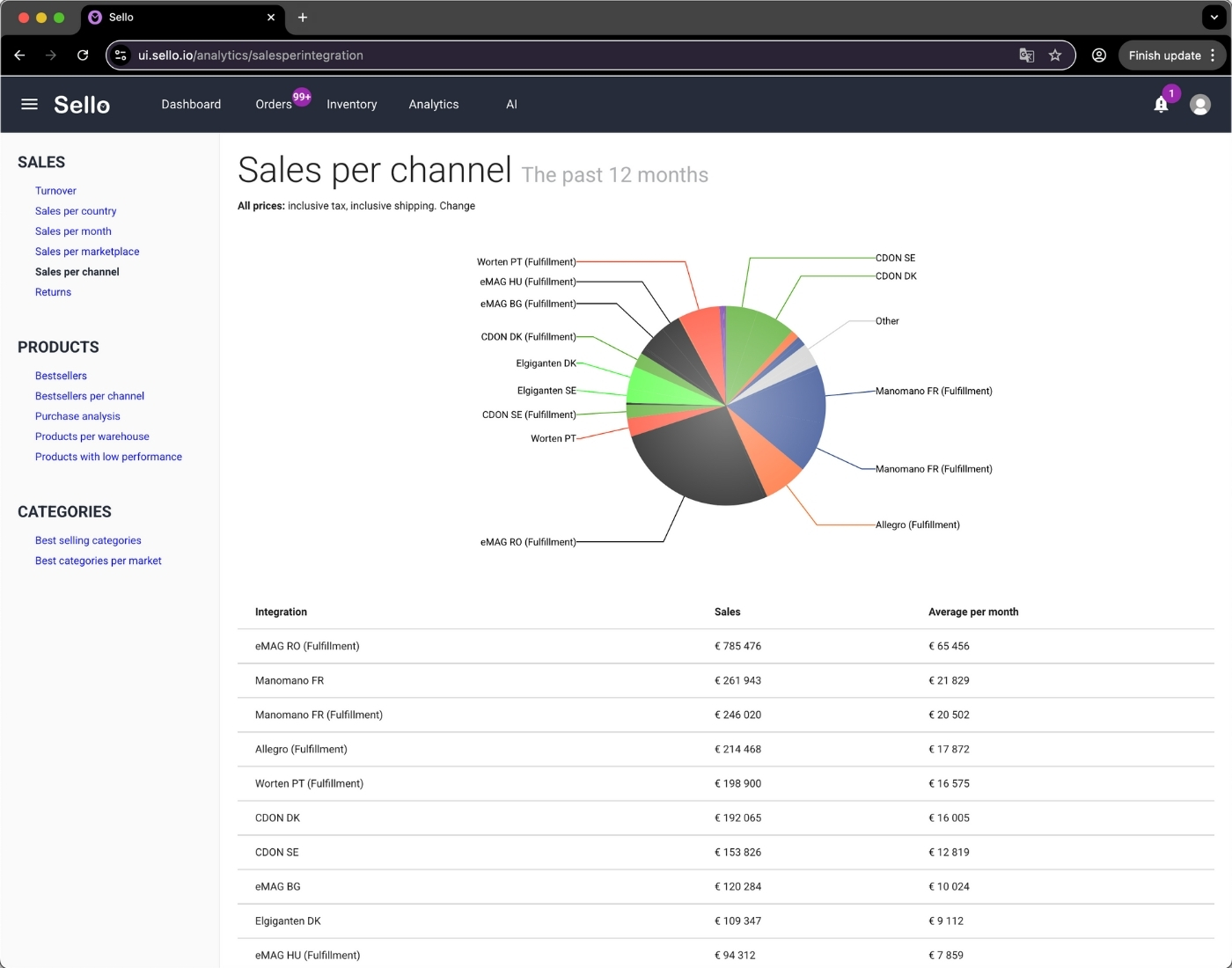The image size is (1232, 968).
Task: Click the Finish update button
Action: pyautogui.click(x=1163, y=55)
